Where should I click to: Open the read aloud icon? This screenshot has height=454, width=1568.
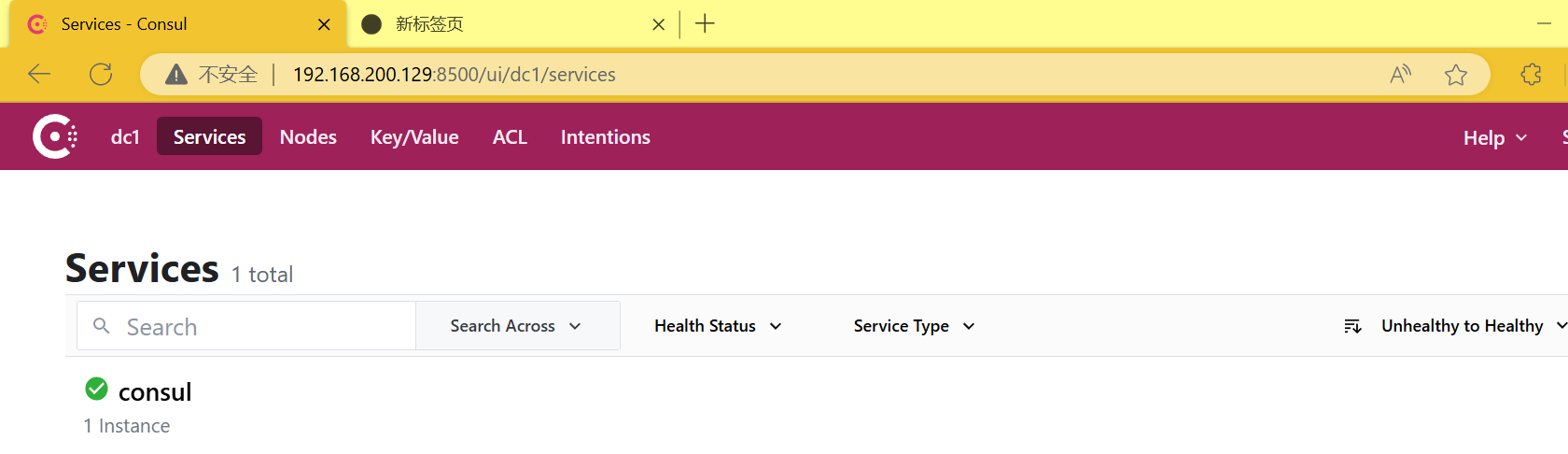[x=1400, y=75]
